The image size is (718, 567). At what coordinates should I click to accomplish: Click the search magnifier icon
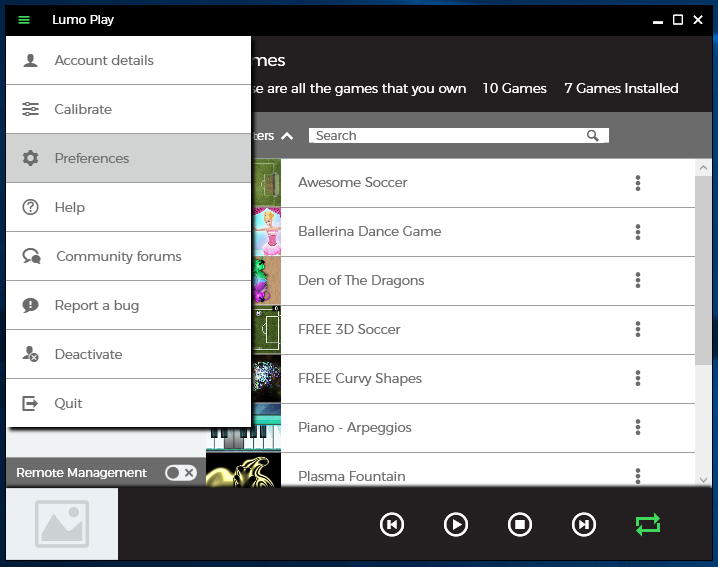(x=593, y=136)
